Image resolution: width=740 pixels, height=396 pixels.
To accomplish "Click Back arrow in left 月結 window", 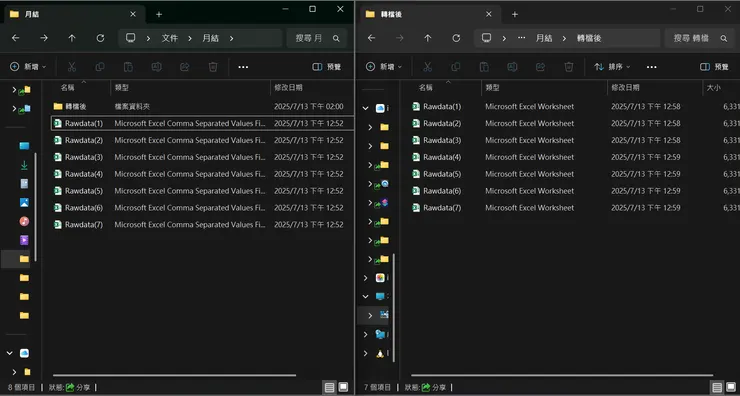I will [x=16, y=38].
